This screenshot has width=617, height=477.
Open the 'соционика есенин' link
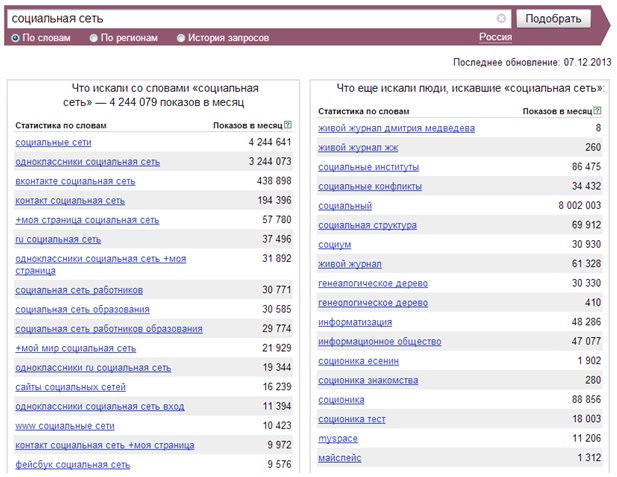tap(358, 361)
